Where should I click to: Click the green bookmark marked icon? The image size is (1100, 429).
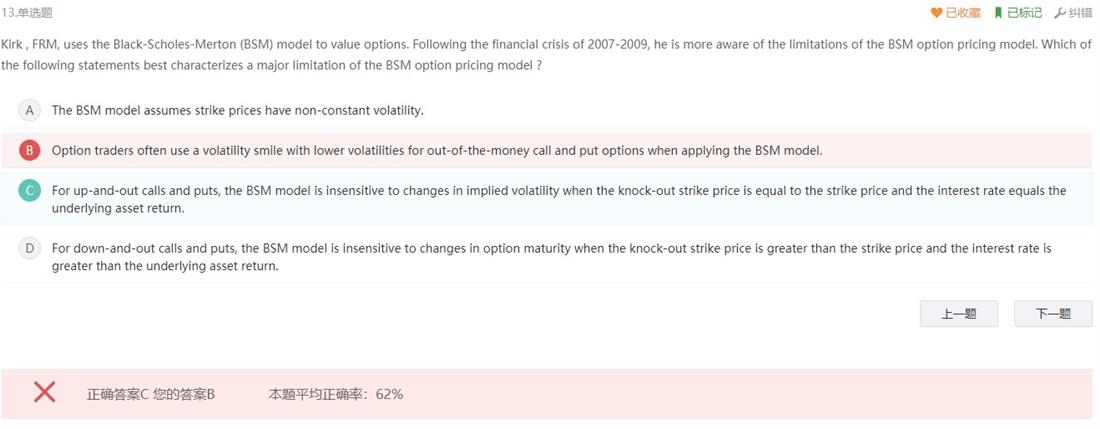point(998,13)
